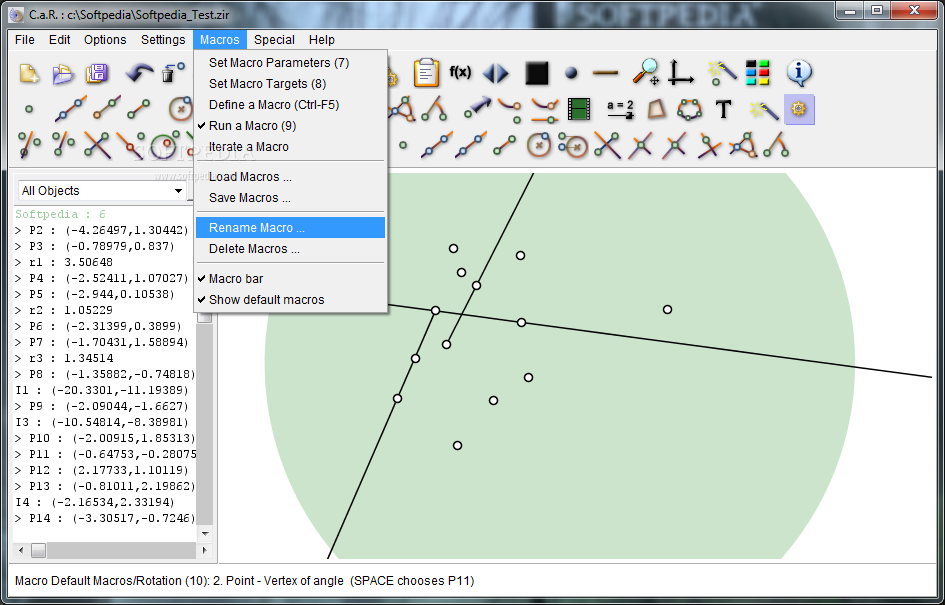Open the Edit menu
945x605 pixels.
60,40
